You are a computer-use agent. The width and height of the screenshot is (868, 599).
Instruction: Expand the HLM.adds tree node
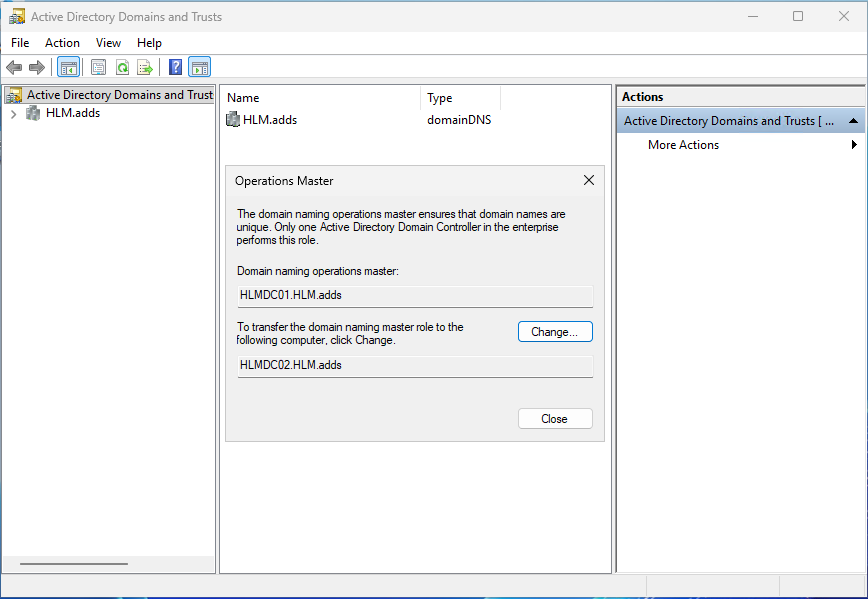(13, 114)
